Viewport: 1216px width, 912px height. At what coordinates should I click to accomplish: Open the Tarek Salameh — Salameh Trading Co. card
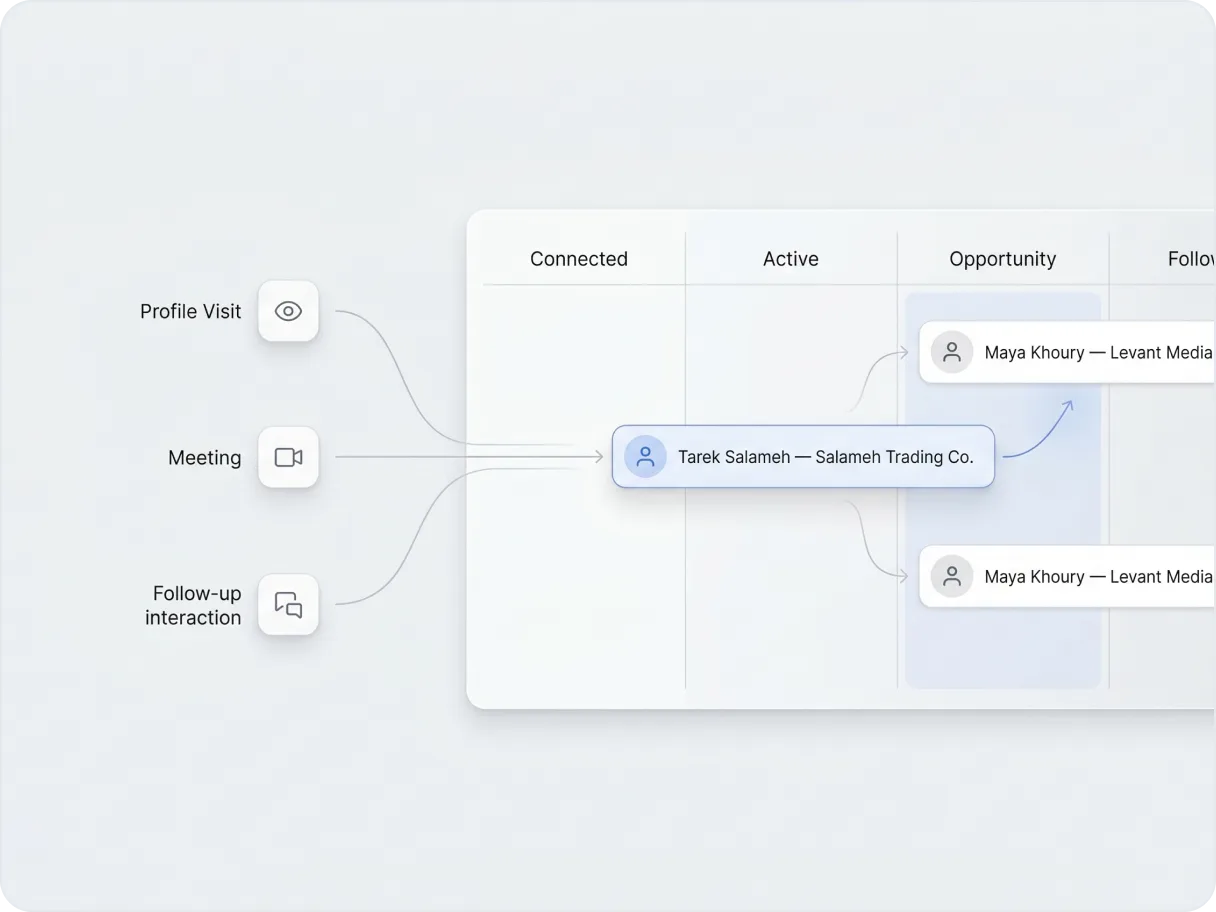(825, 457)
